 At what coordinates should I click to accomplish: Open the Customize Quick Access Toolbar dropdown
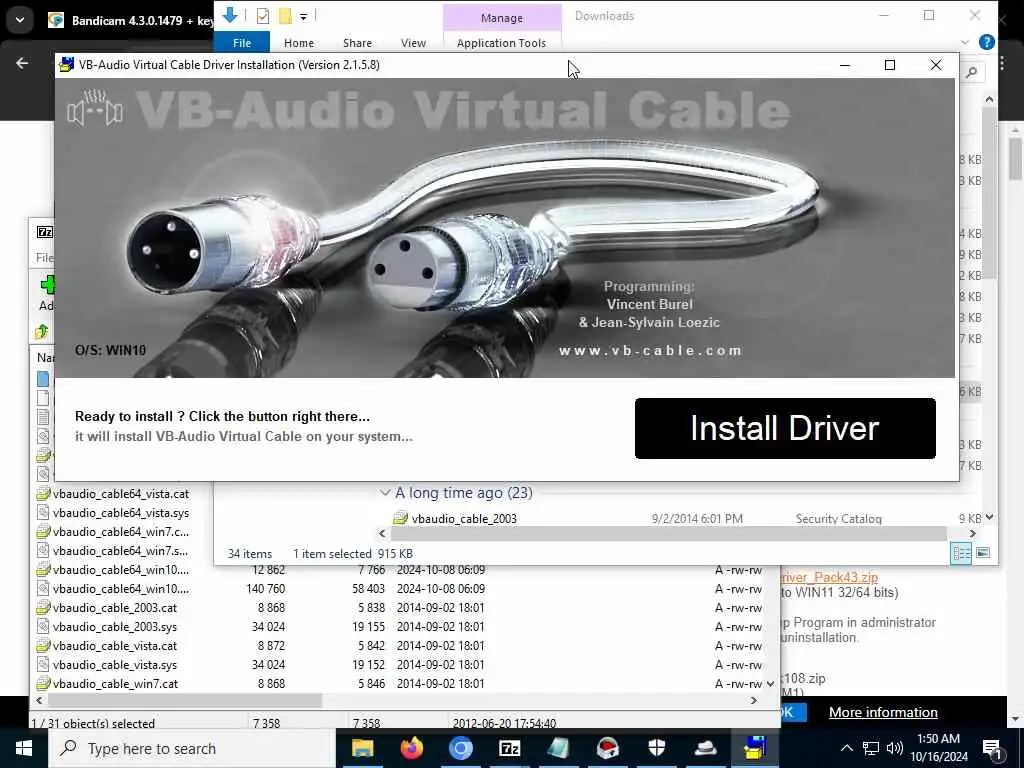pos(304,17)
